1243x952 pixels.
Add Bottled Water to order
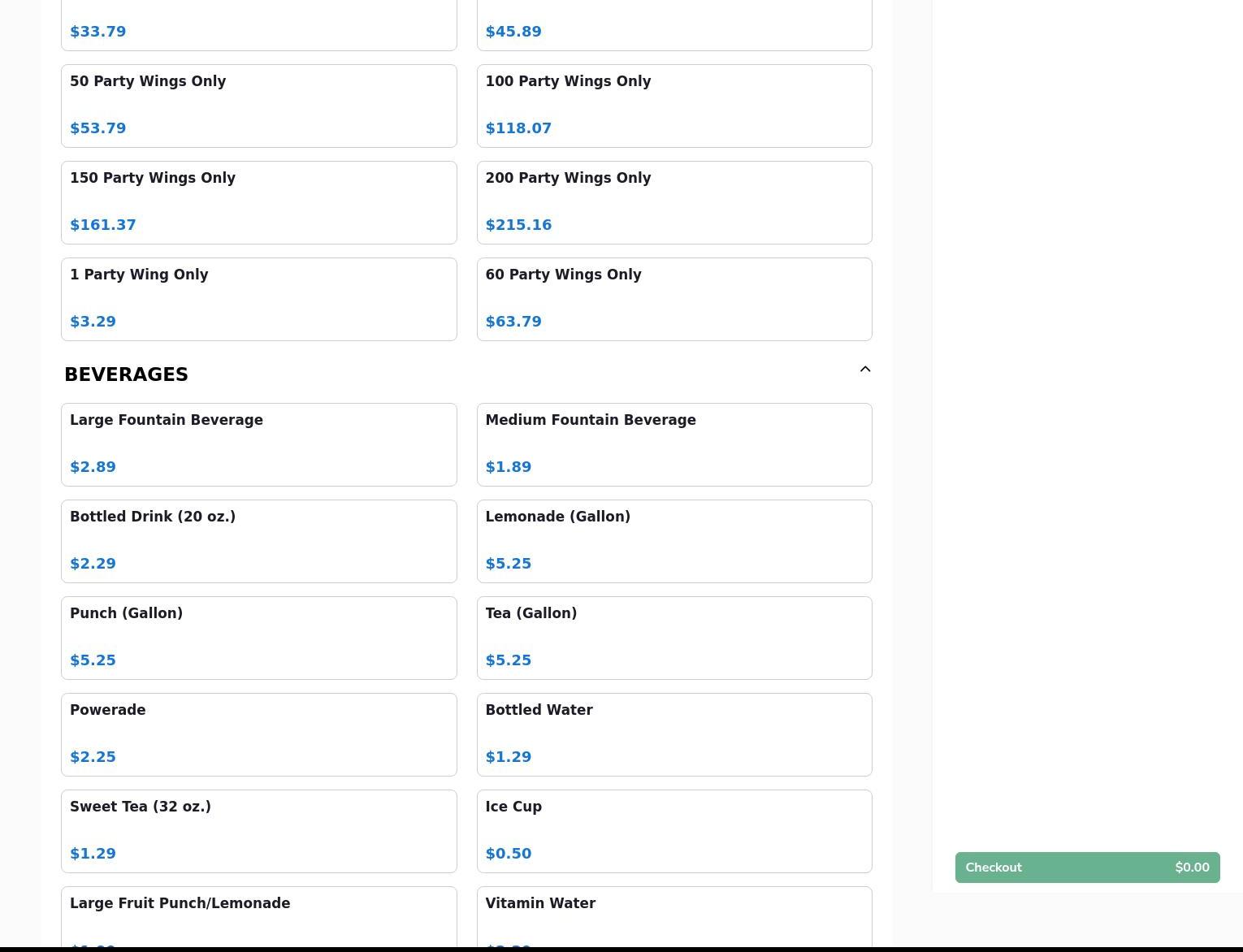(673, 734)
